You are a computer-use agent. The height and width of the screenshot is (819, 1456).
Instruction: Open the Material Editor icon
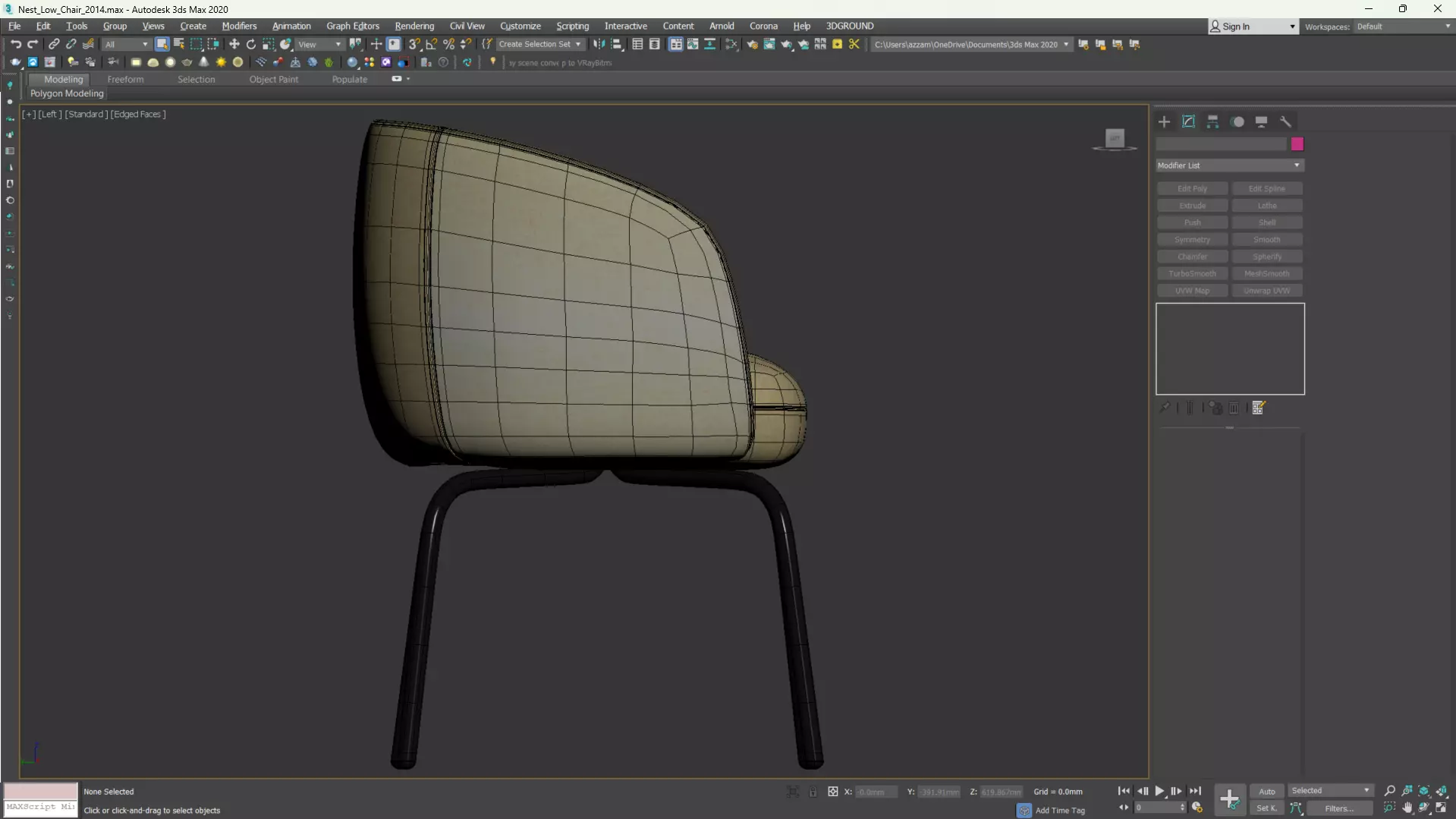coord(731,44)
